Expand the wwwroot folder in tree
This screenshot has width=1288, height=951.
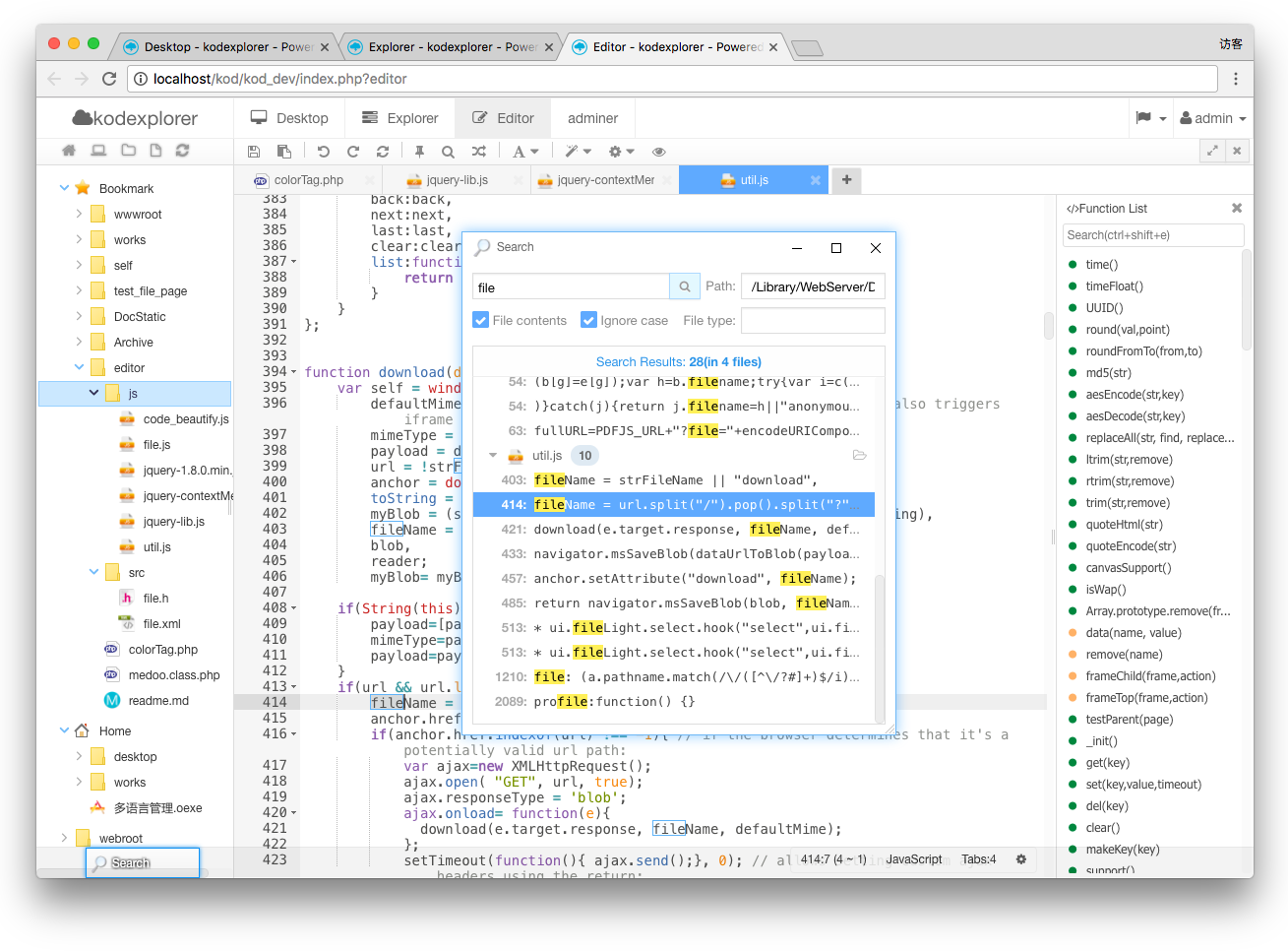pos(79,214)
